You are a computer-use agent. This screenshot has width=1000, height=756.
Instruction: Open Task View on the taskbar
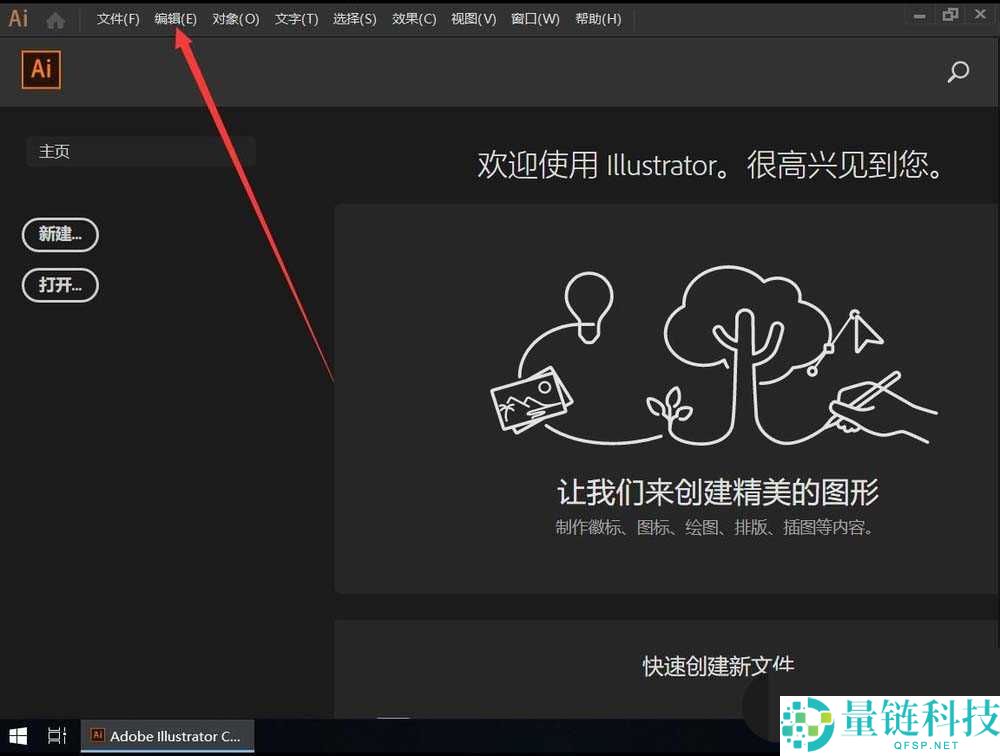tap(57, 736)
